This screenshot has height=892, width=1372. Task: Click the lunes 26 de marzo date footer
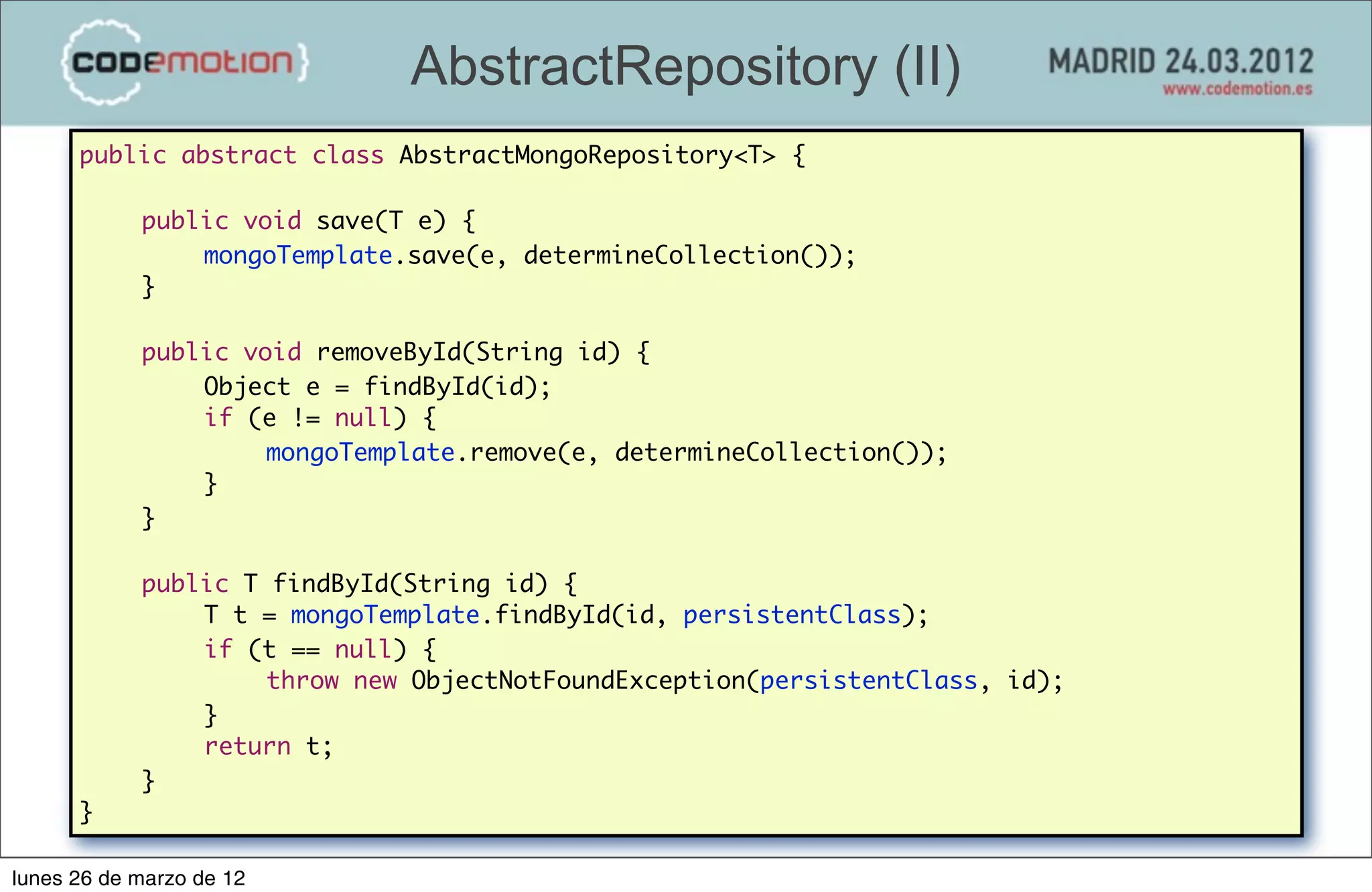(129, 878)
